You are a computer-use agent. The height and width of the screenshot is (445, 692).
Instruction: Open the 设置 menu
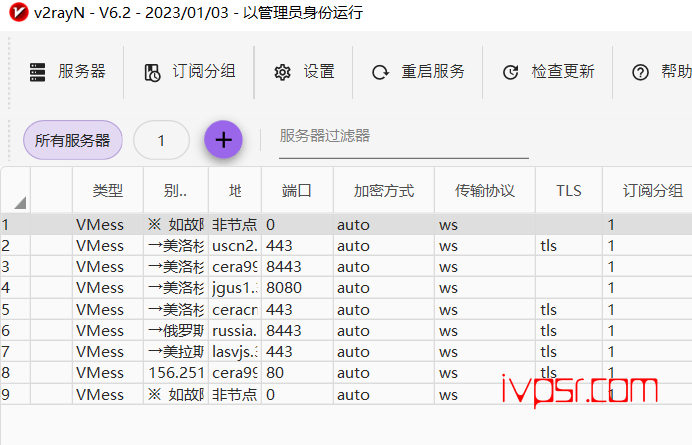304,72
